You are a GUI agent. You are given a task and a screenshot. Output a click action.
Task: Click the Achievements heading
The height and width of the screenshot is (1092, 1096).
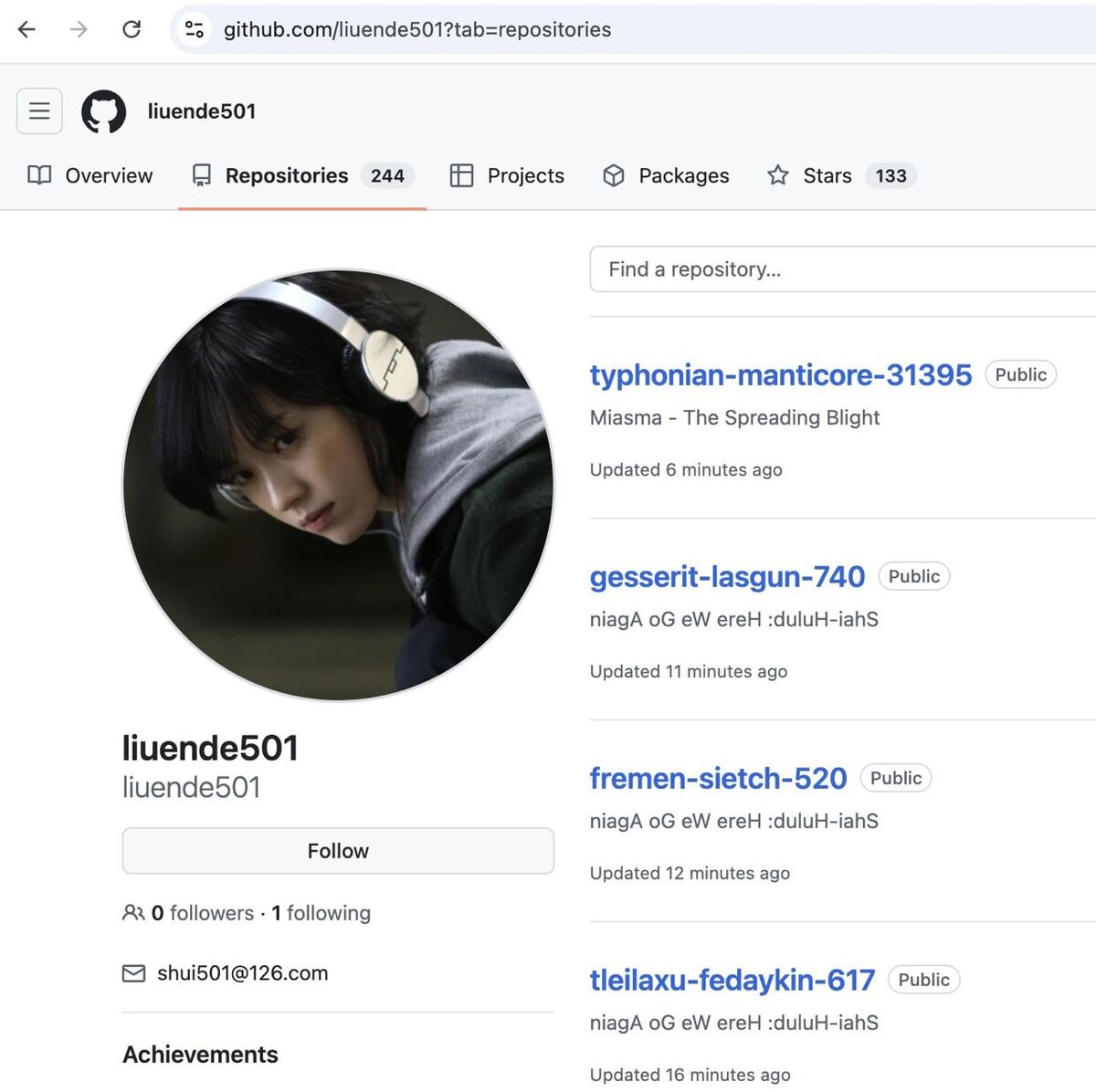[200, 1055]
